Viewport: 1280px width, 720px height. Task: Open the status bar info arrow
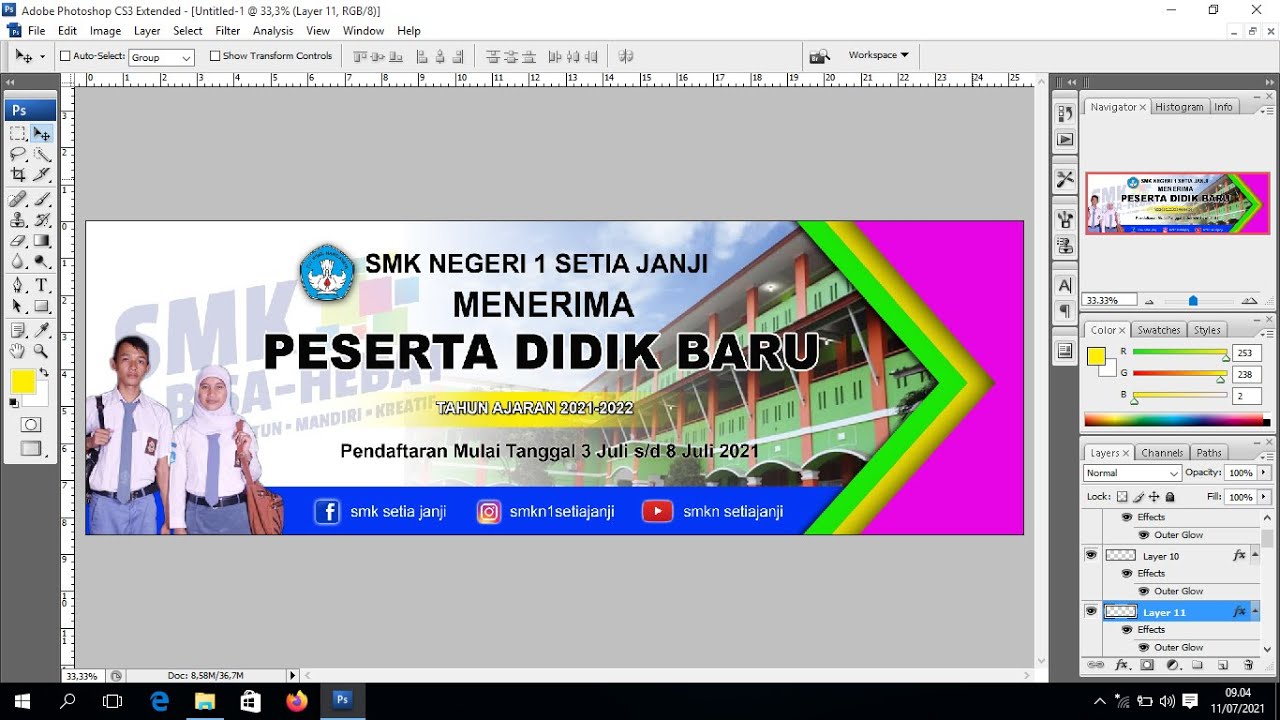(x=292, y=676)
